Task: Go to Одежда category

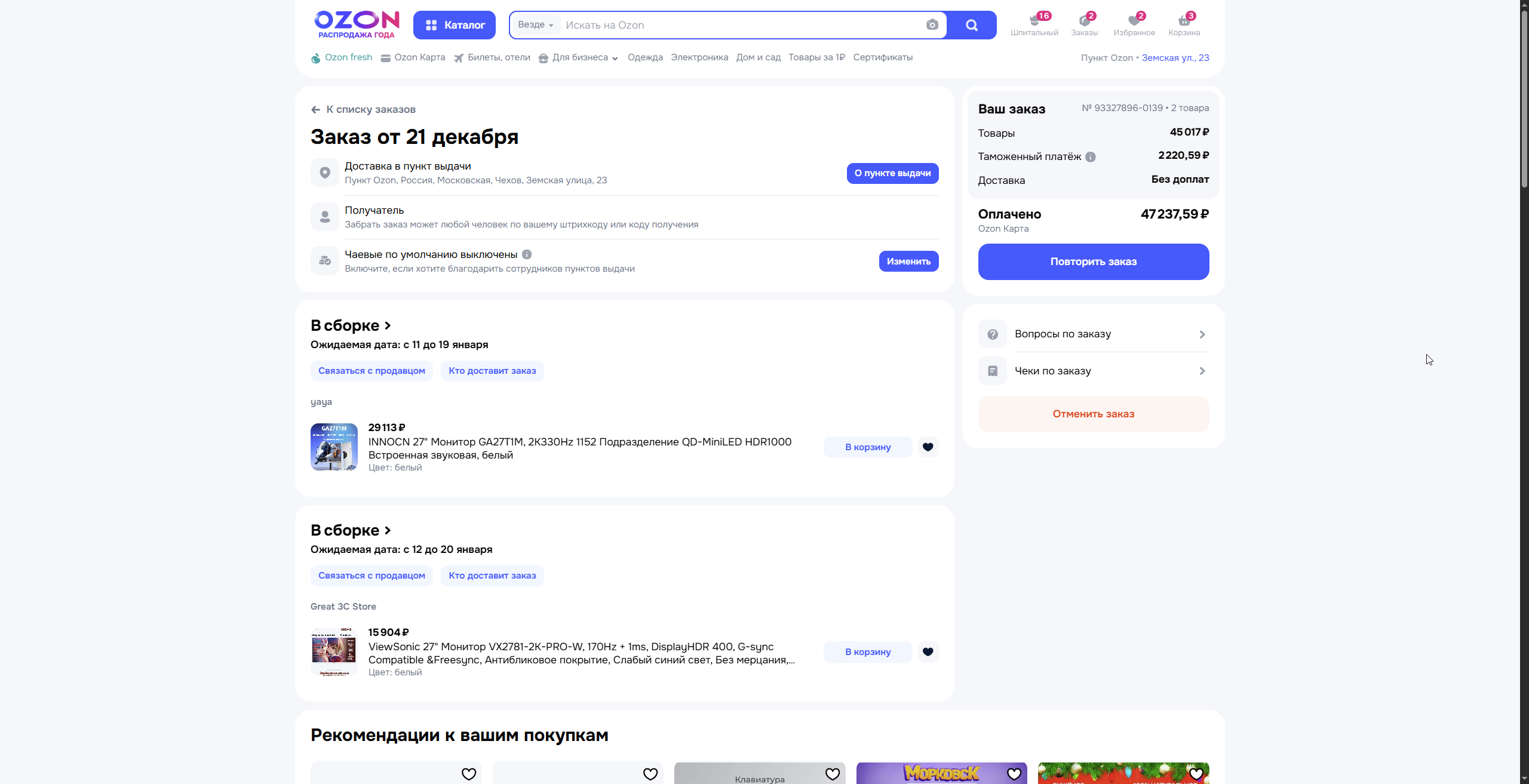Action: coord(645,58)
